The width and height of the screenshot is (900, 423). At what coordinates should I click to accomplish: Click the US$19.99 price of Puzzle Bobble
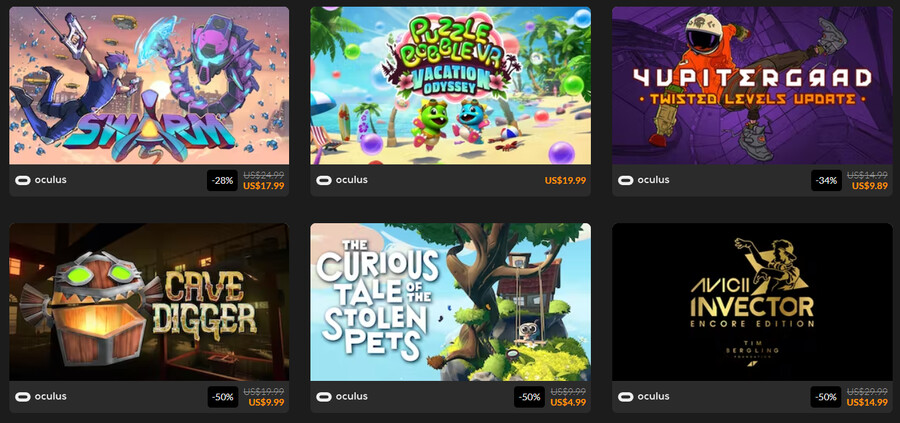point(565,180)
